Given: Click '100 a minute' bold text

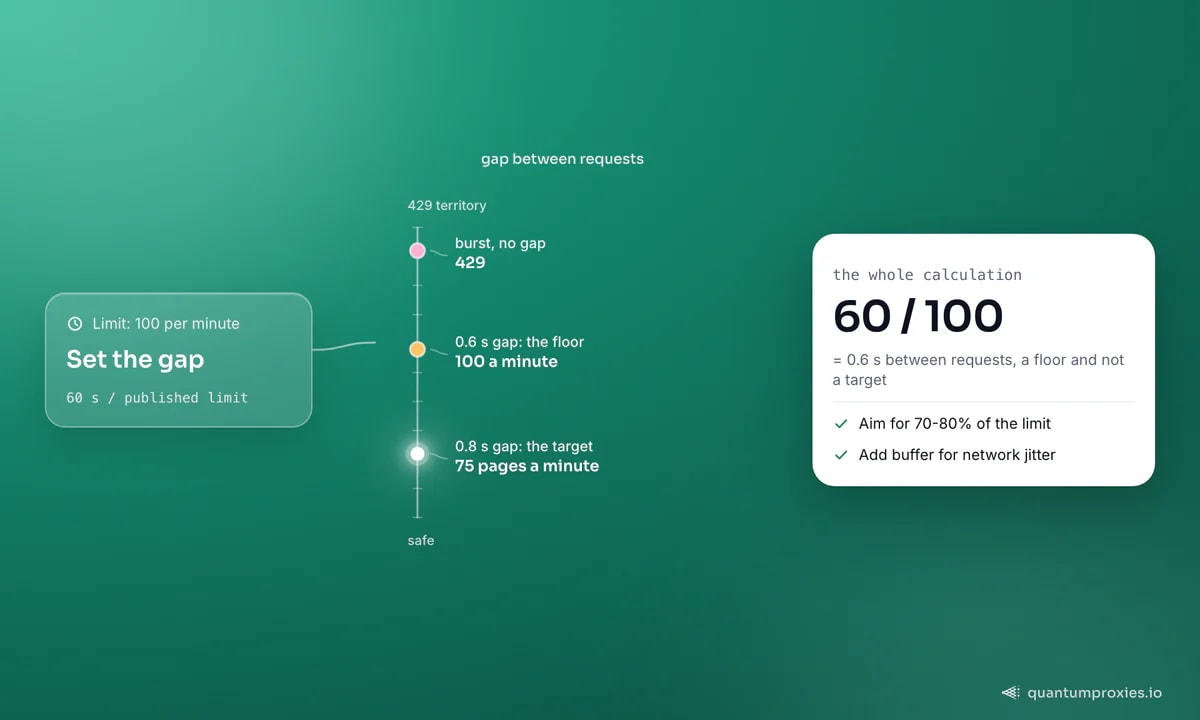Looking at the screenshot, I should point(506,362).
